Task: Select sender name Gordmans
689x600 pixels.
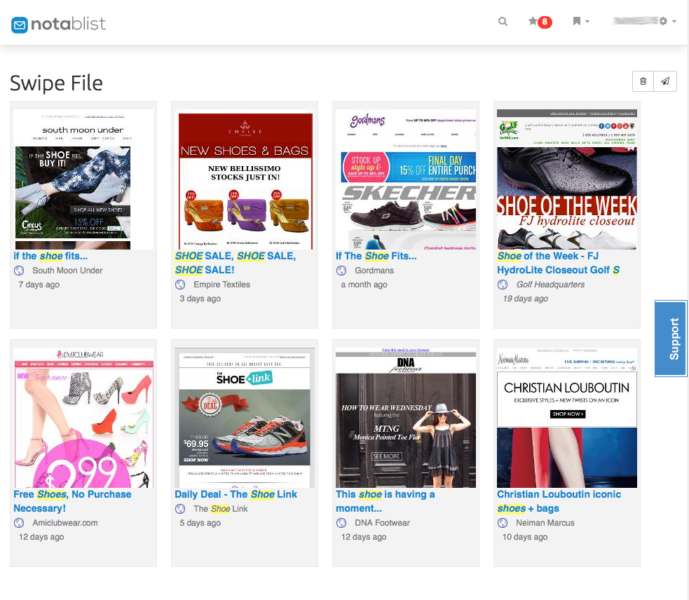Action: click(x=374, y=270)
